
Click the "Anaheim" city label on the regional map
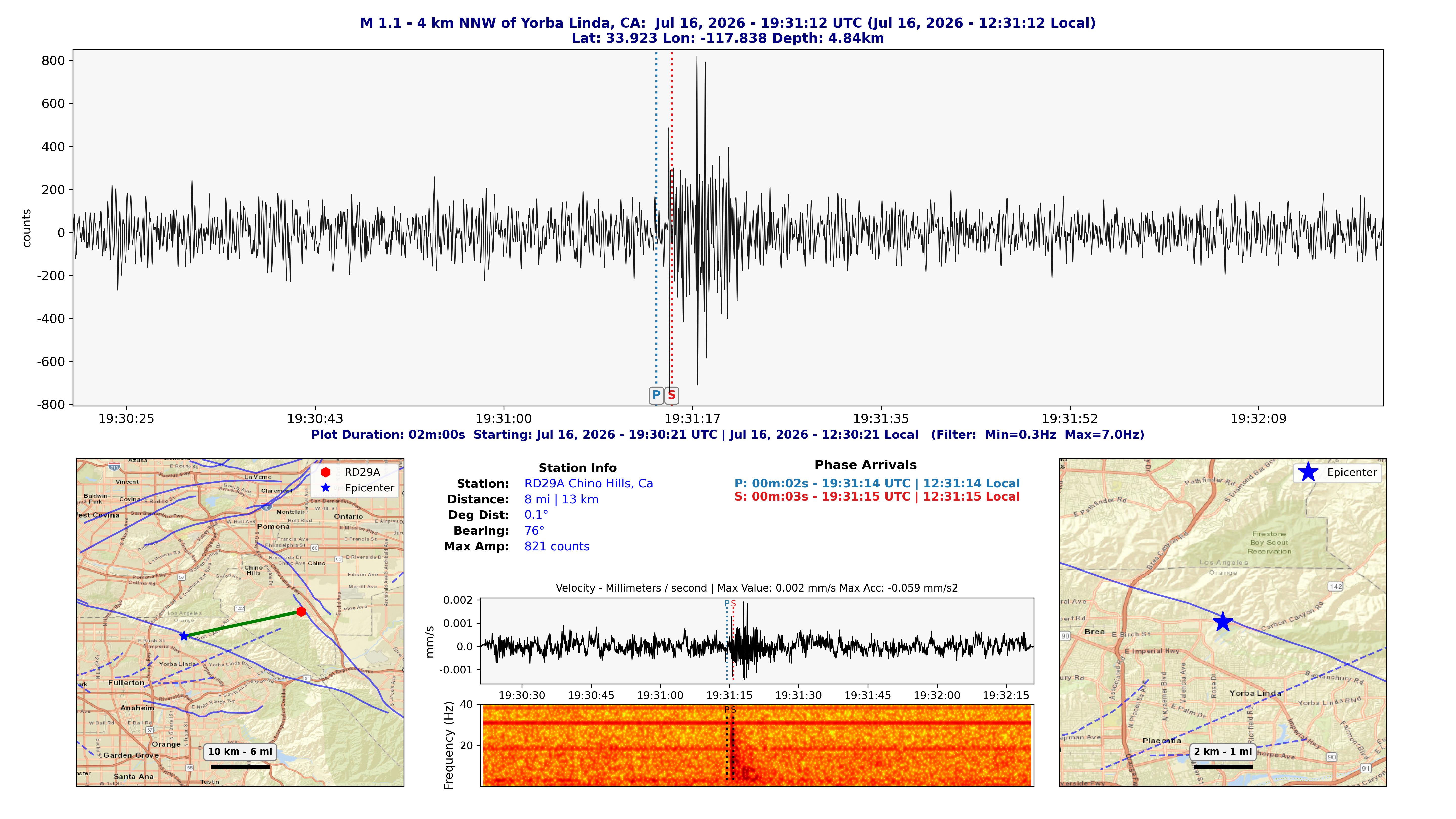pyautogui.click(x=137, y=708)
